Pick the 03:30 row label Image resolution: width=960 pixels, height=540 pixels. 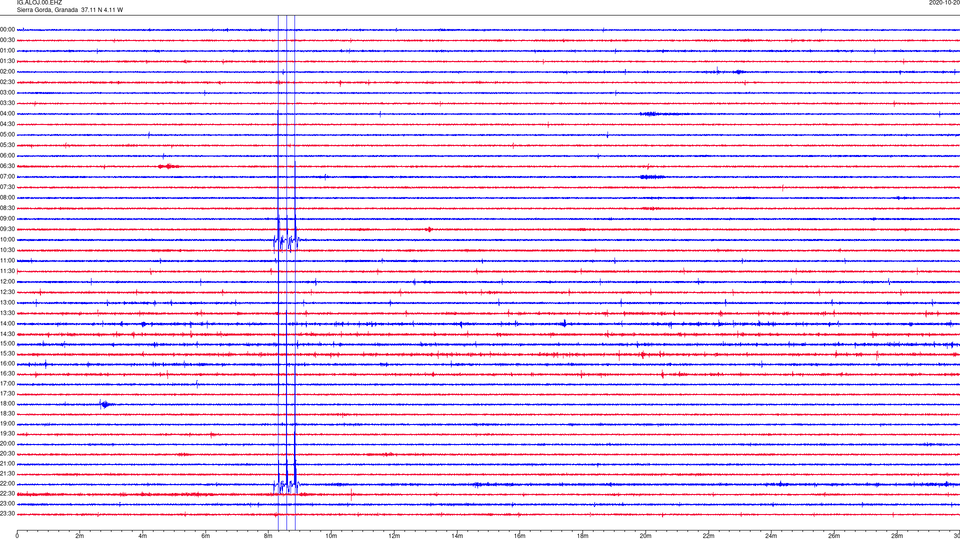(7, 103)
